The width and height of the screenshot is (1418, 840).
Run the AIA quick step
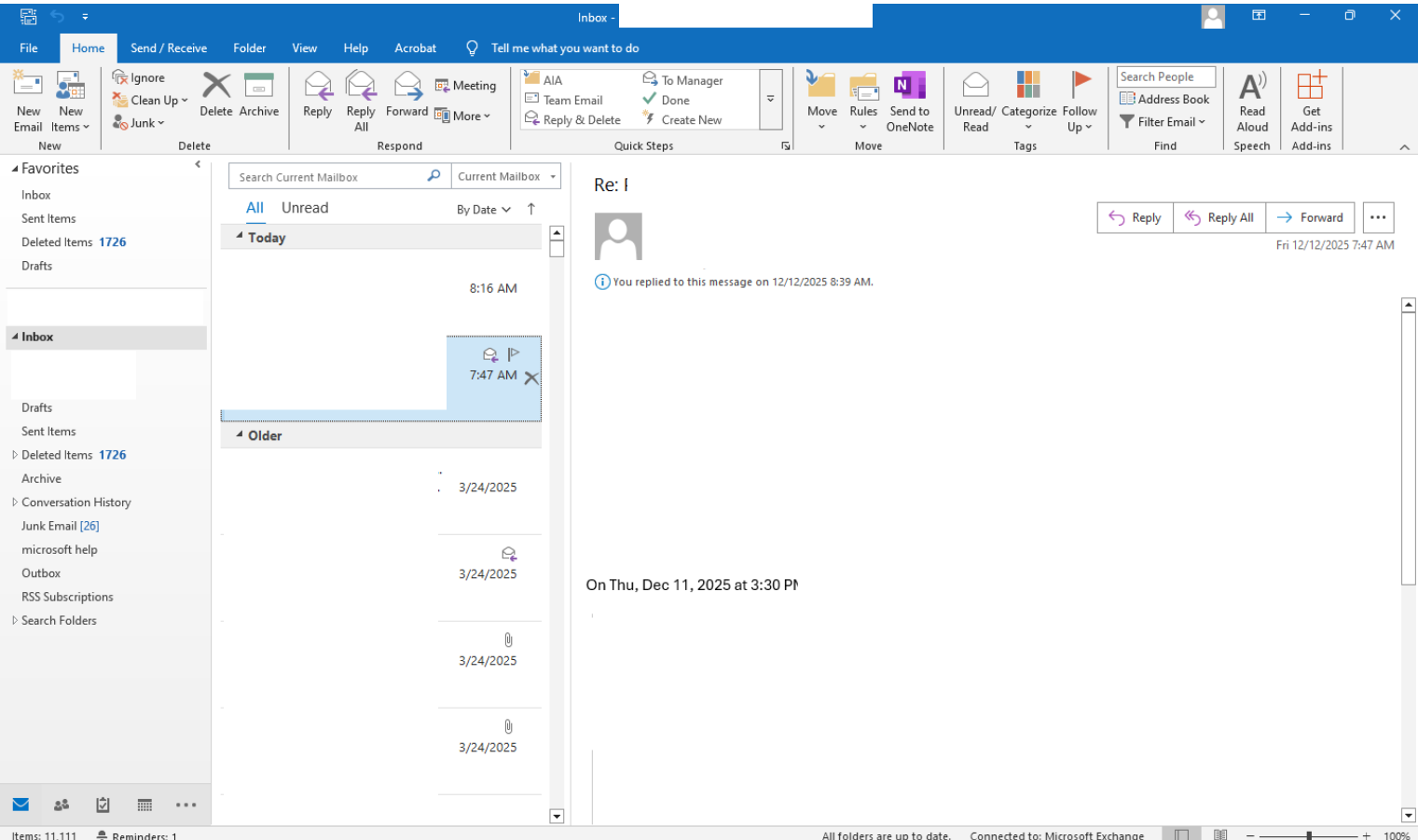click(544, 80)
